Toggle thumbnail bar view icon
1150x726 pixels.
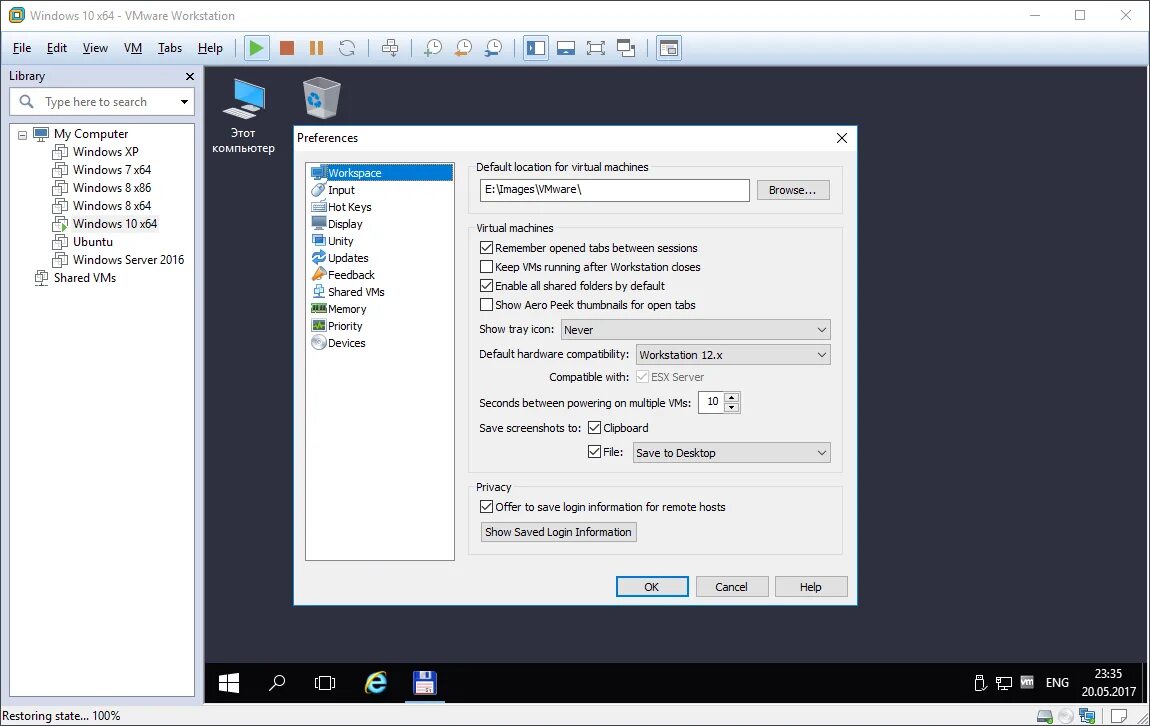tap(565, 48)
